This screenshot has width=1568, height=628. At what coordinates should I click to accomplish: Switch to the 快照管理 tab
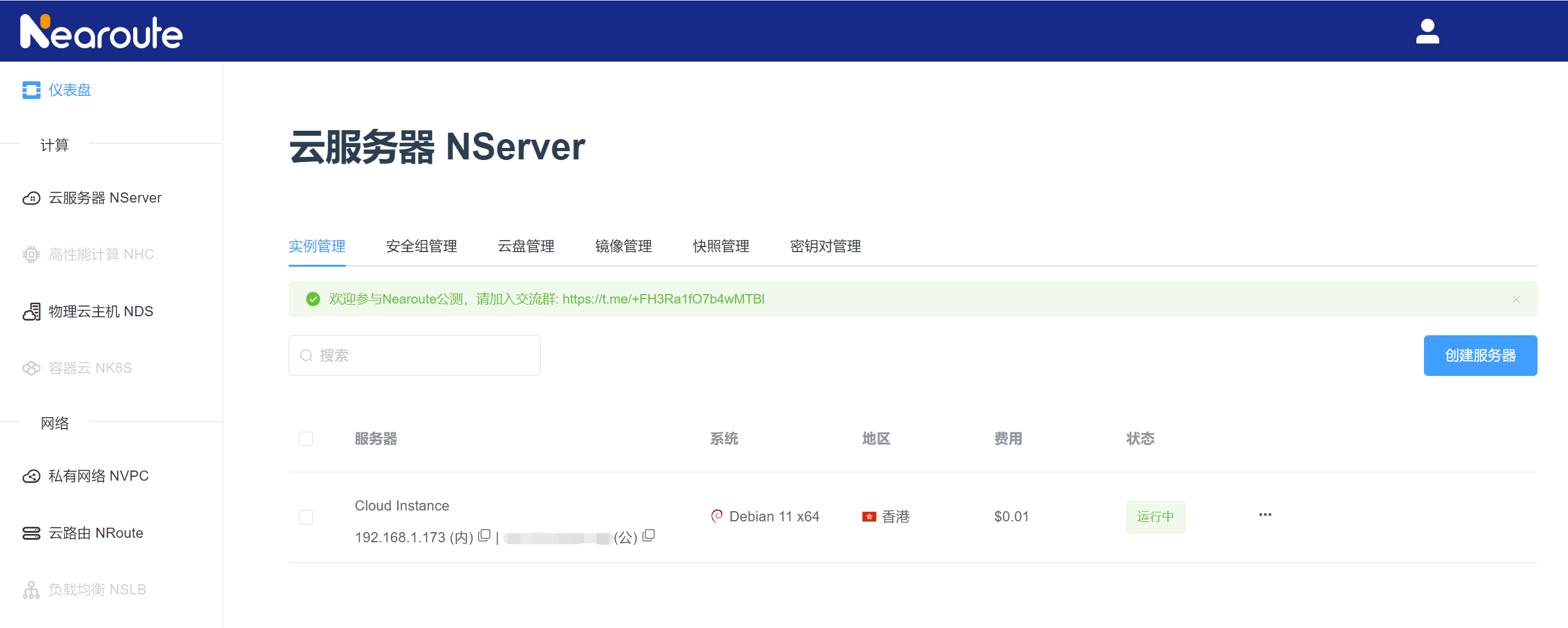[721, 246]
